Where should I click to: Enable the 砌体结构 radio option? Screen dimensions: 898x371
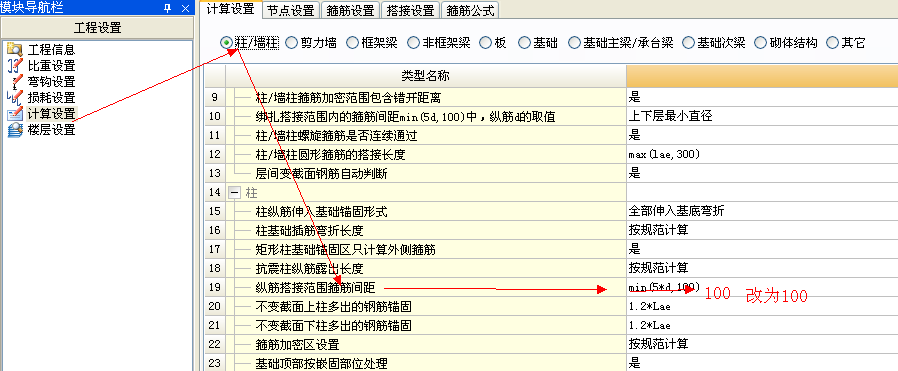point(761,42)
